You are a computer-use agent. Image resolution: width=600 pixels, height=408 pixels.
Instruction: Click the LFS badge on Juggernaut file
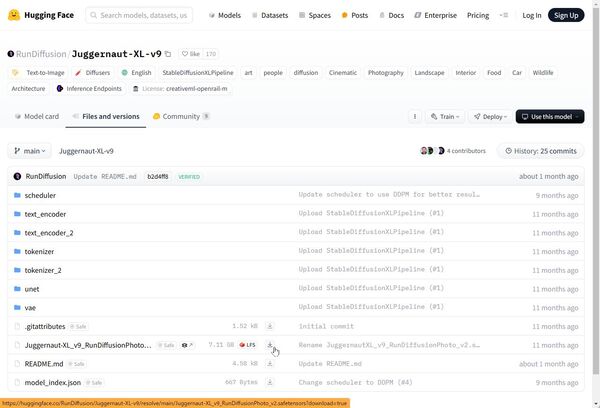[247, 345]
